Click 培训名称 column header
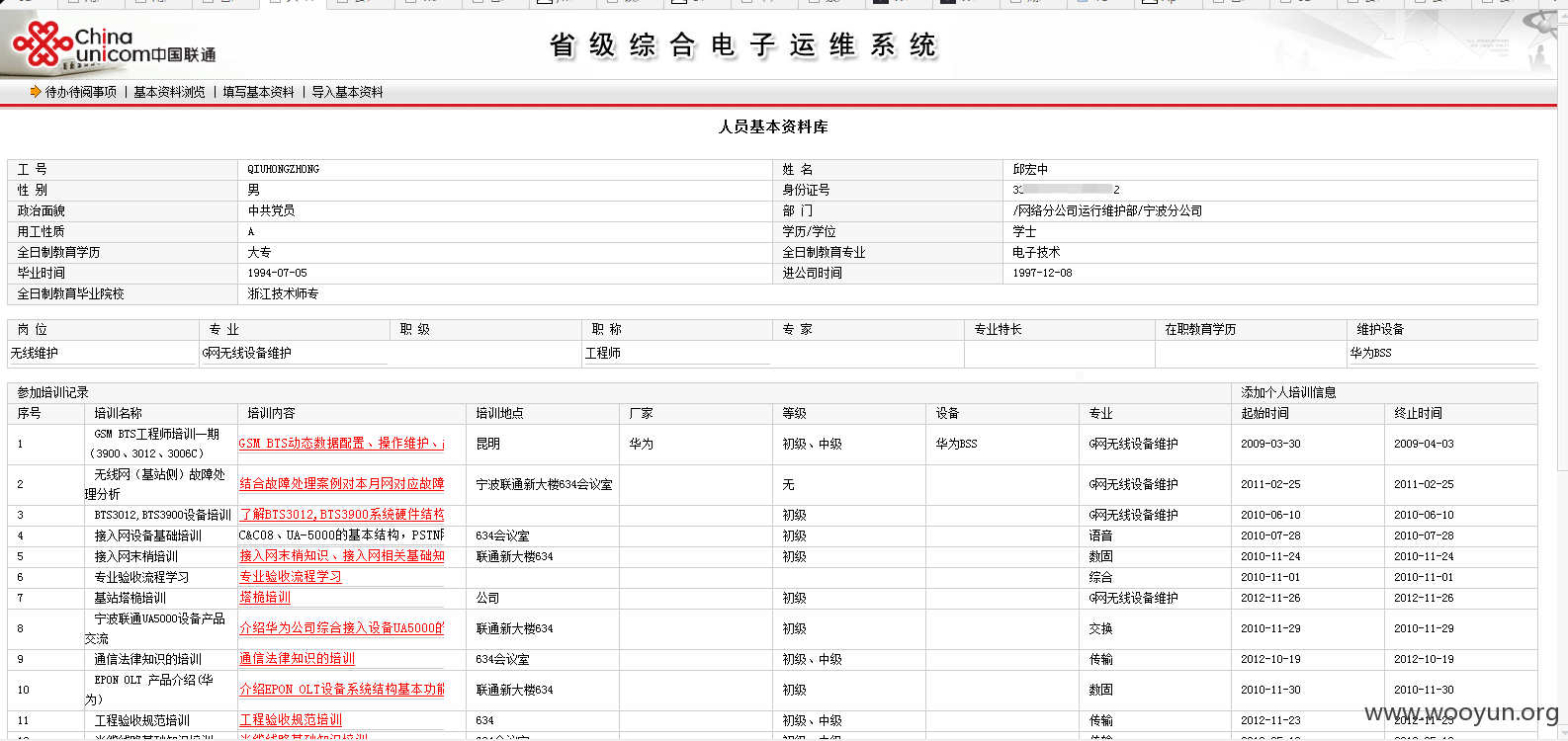Screen dimensions: 1568x741 point(118,413)
